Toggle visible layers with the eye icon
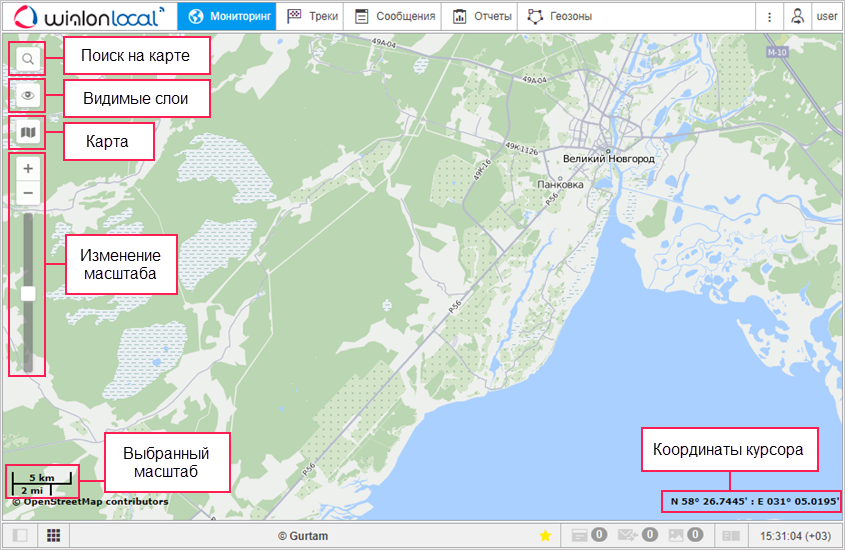845x550 pixels. click(28, 96)
